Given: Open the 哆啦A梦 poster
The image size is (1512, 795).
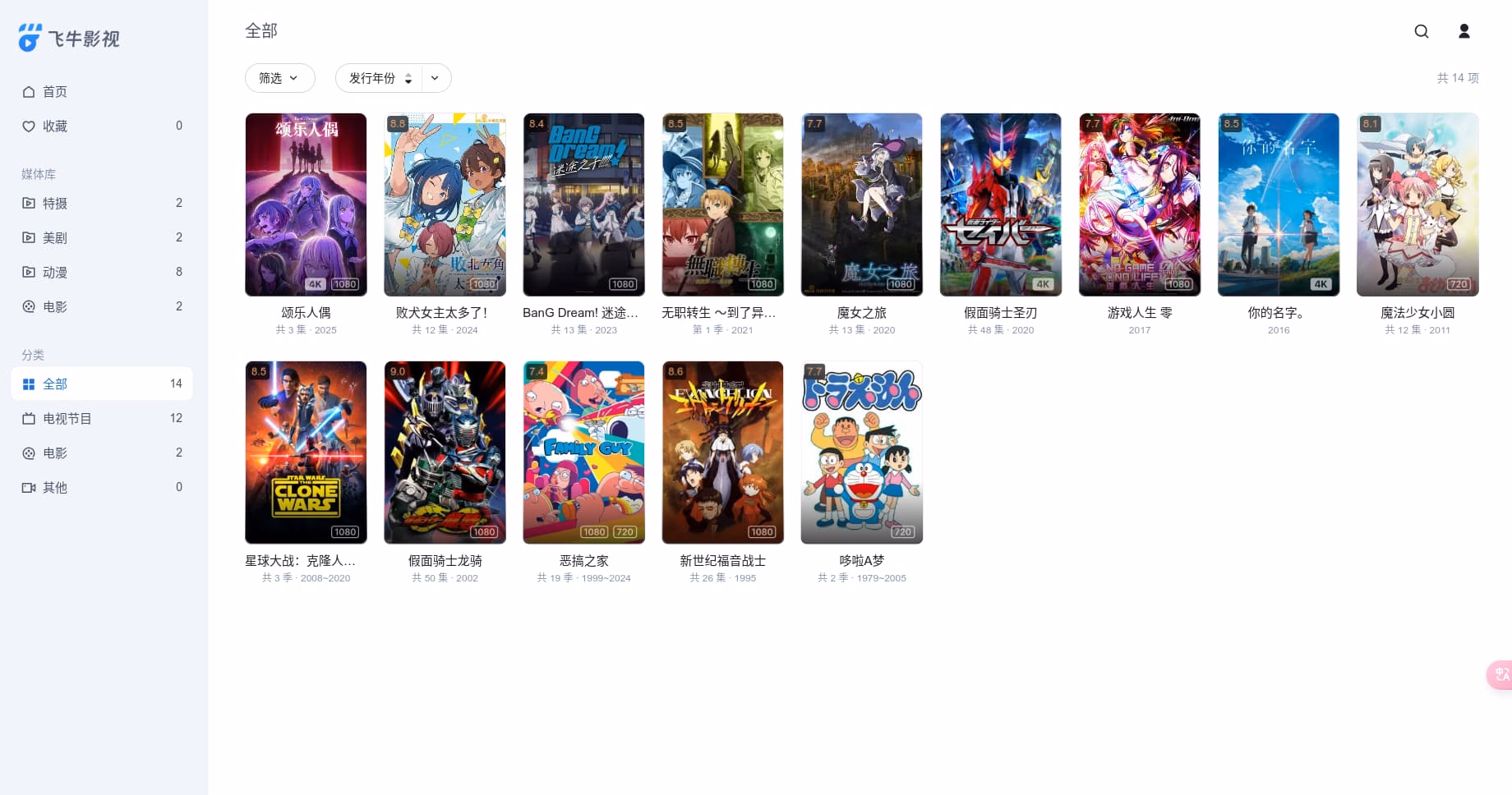Looking at the screenshot, I should tap(861, 453).
